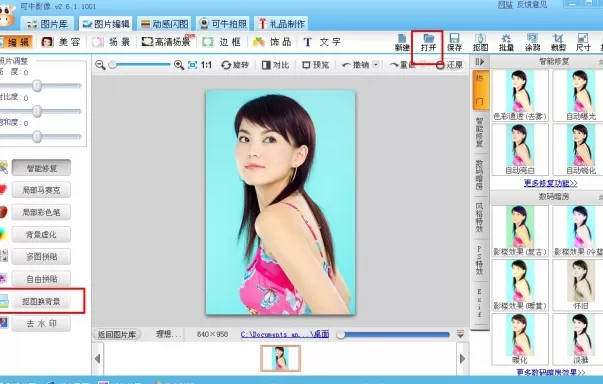Click the 对比度 contrast slider handle
The image size is (603, 384).
[x=37, y=111]
